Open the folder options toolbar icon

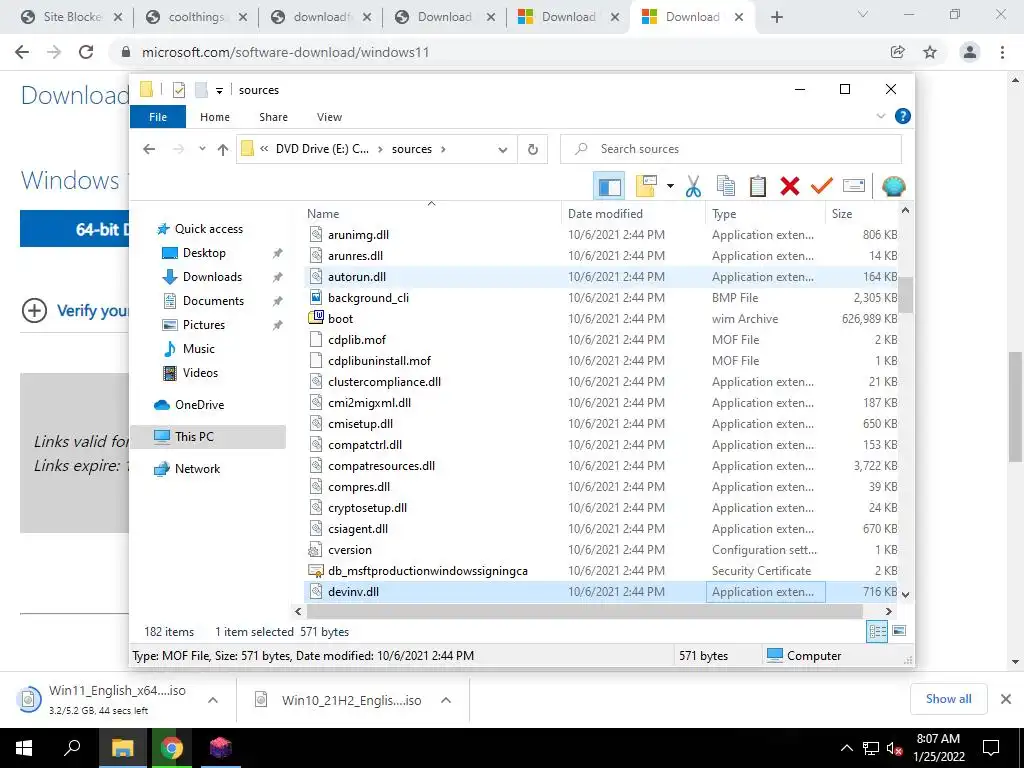tap(645, 187)
